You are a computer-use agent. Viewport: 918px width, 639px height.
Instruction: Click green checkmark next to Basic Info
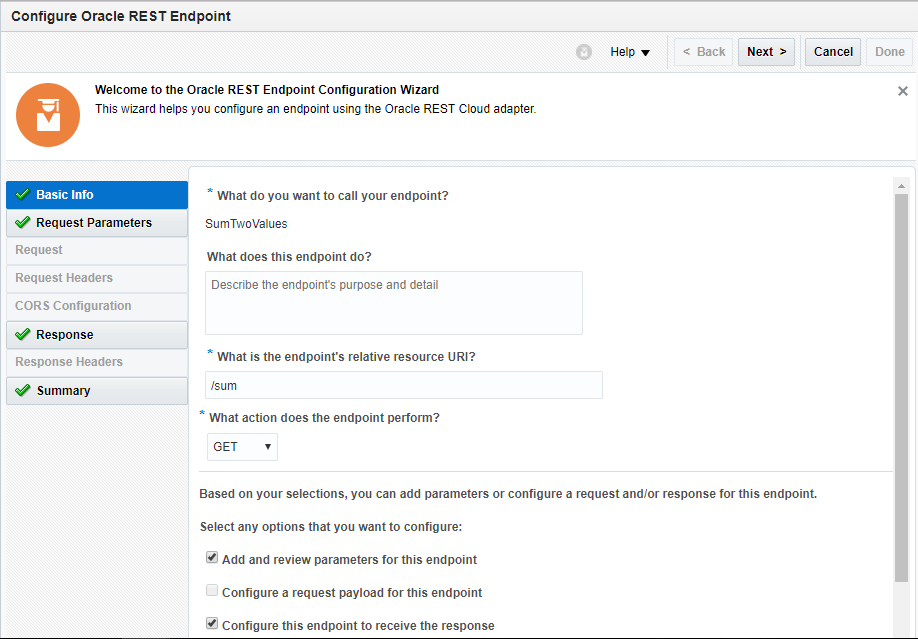(x=22, y=194)
